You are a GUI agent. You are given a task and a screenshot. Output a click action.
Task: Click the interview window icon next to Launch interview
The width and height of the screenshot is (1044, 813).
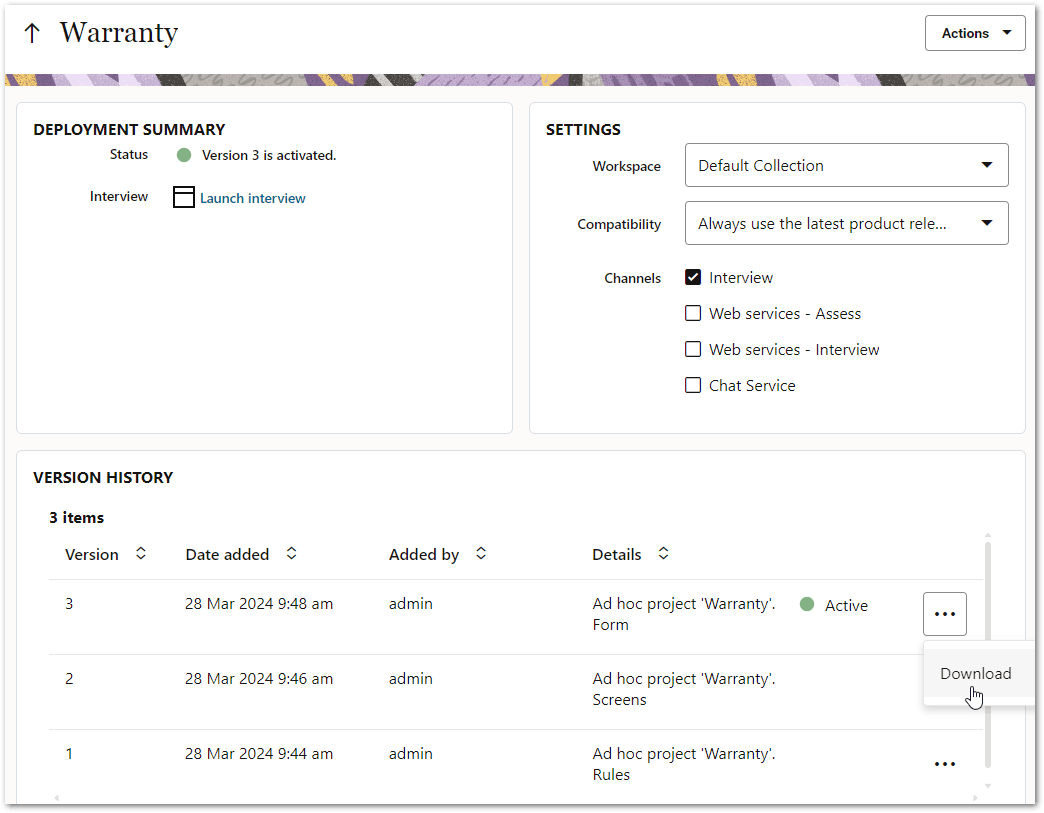tap(184, 197)
